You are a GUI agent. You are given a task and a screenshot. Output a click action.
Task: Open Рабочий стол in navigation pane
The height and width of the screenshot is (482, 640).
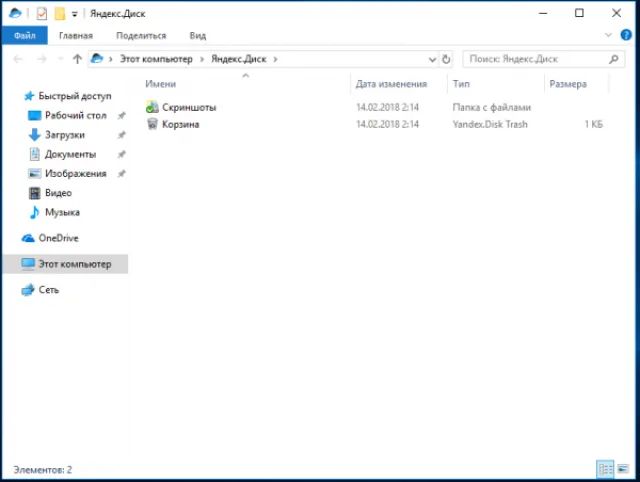(x=76, y=116)
